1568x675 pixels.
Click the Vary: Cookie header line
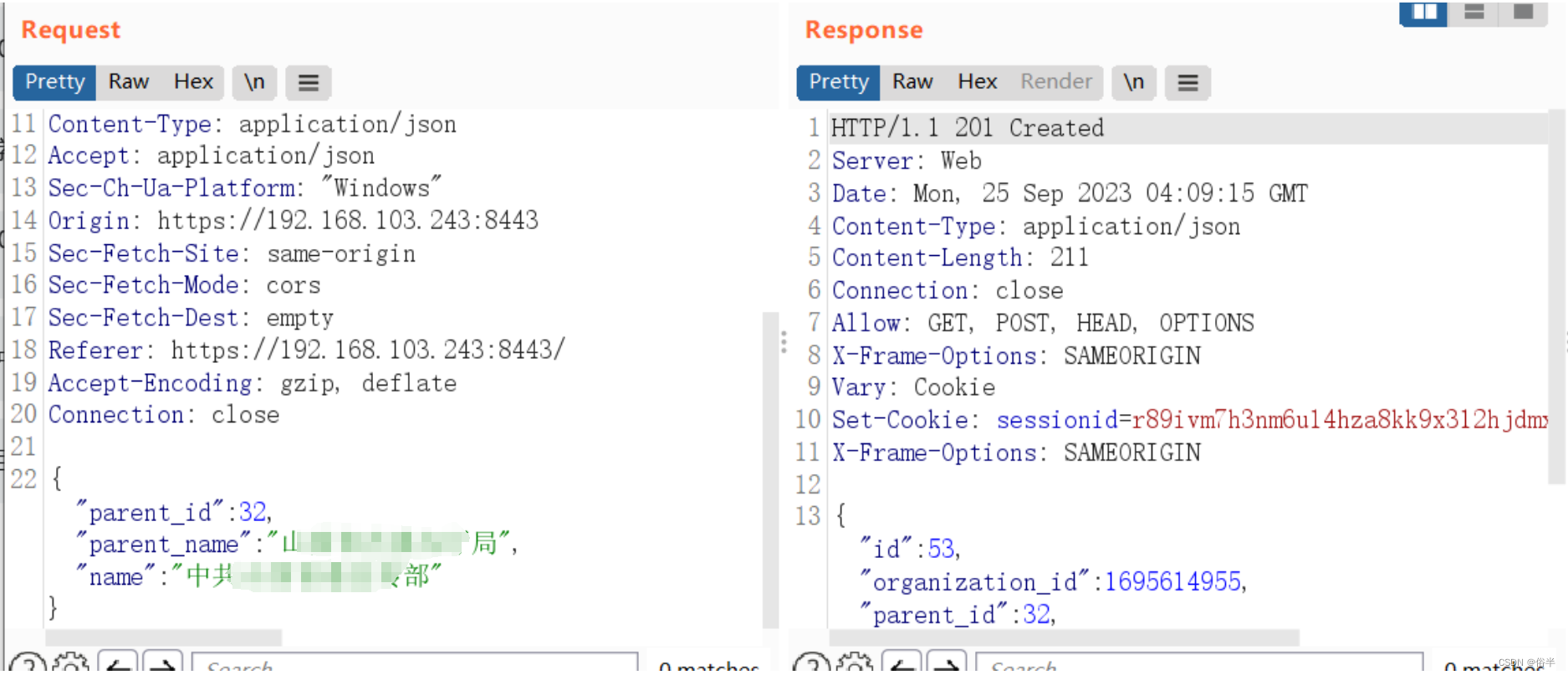coord(913,387)
